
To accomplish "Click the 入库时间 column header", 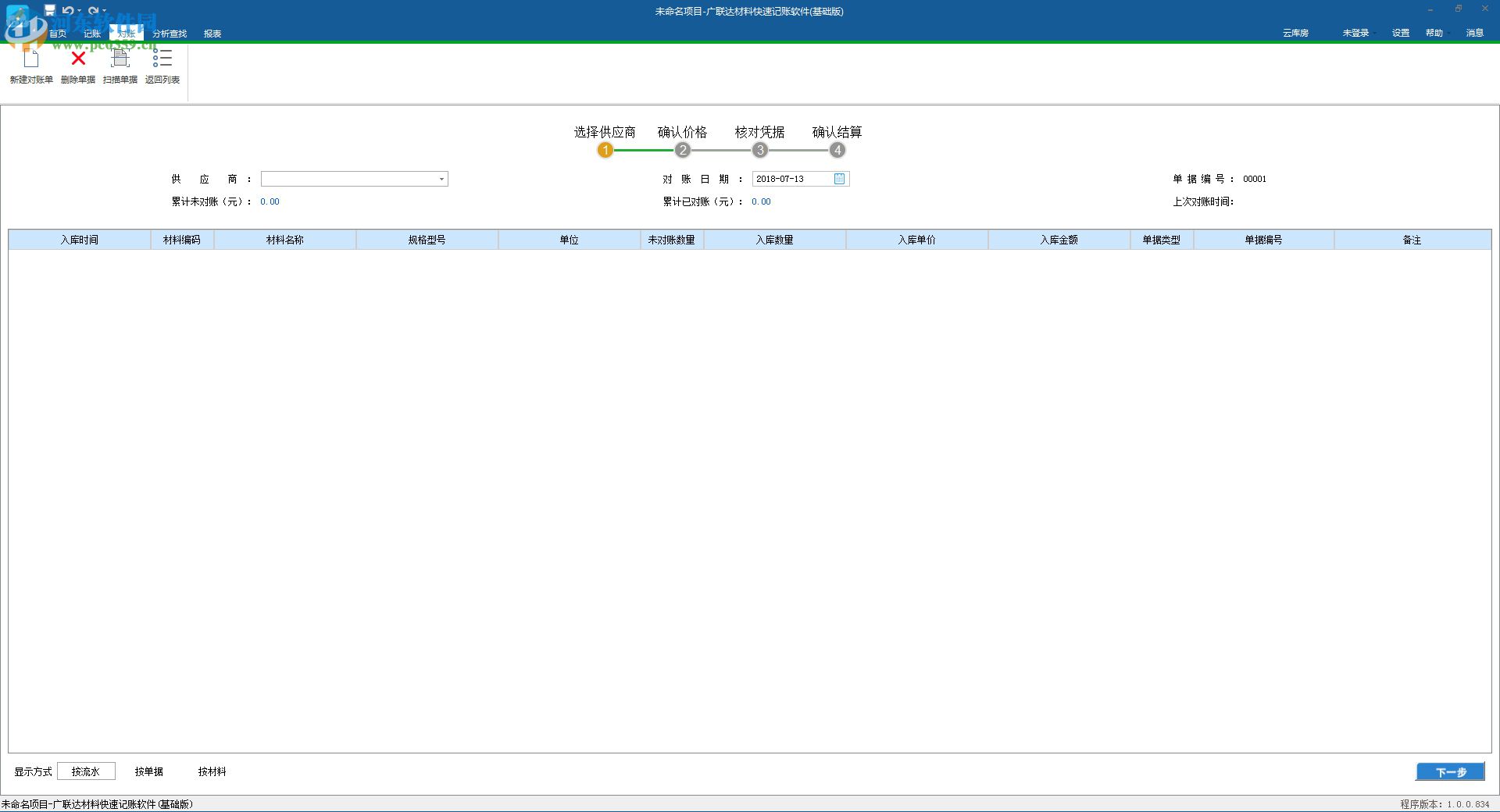I will (x=80, y=240).
